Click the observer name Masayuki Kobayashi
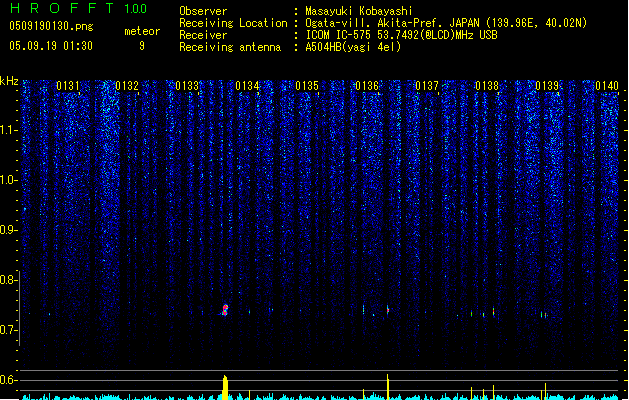 point(359,11)
